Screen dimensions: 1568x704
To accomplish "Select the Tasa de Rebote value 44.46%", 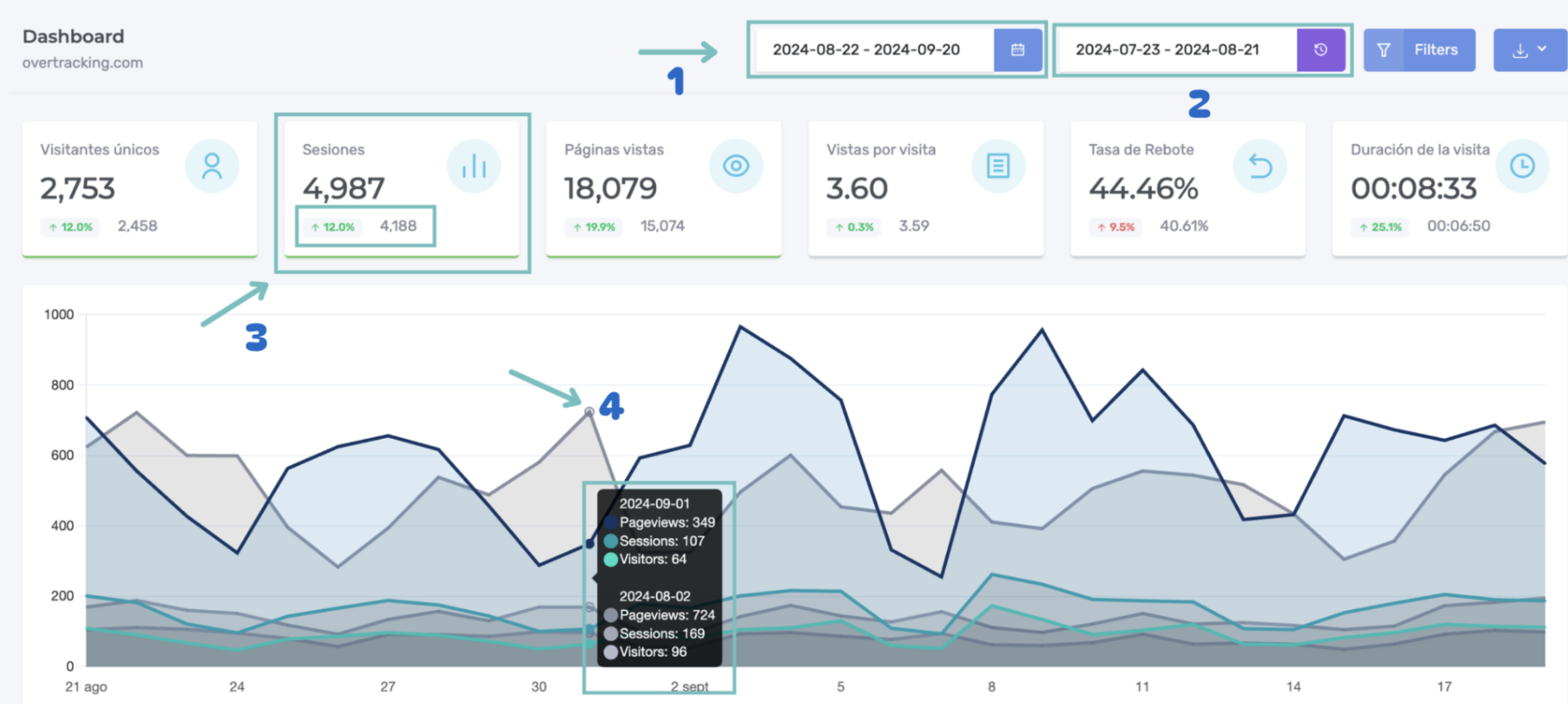I will pos(1143,188).
